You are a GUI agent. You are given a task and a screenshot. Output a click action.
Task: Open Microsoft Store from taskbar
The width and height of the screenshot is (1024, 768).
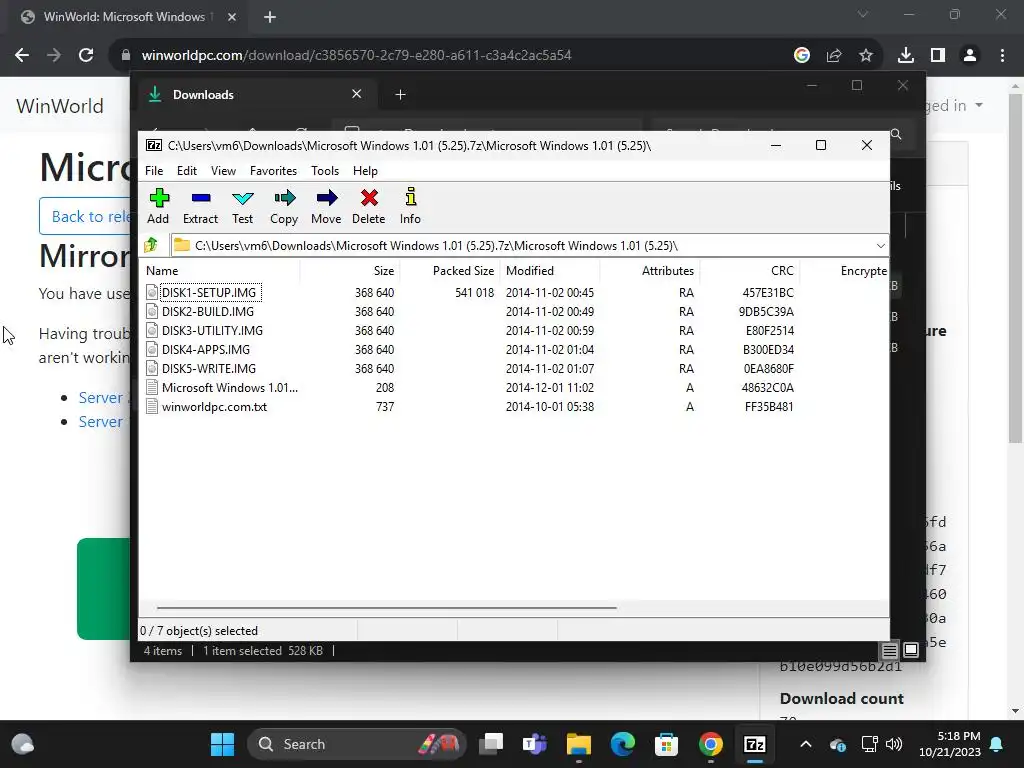666,744
